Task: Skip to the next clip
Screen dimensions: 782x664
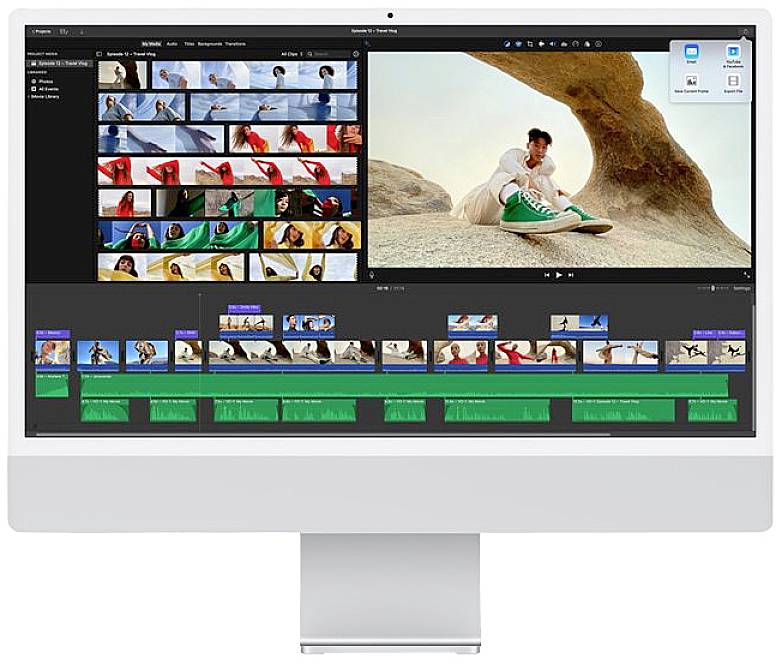Action: (x=571, y=275)
